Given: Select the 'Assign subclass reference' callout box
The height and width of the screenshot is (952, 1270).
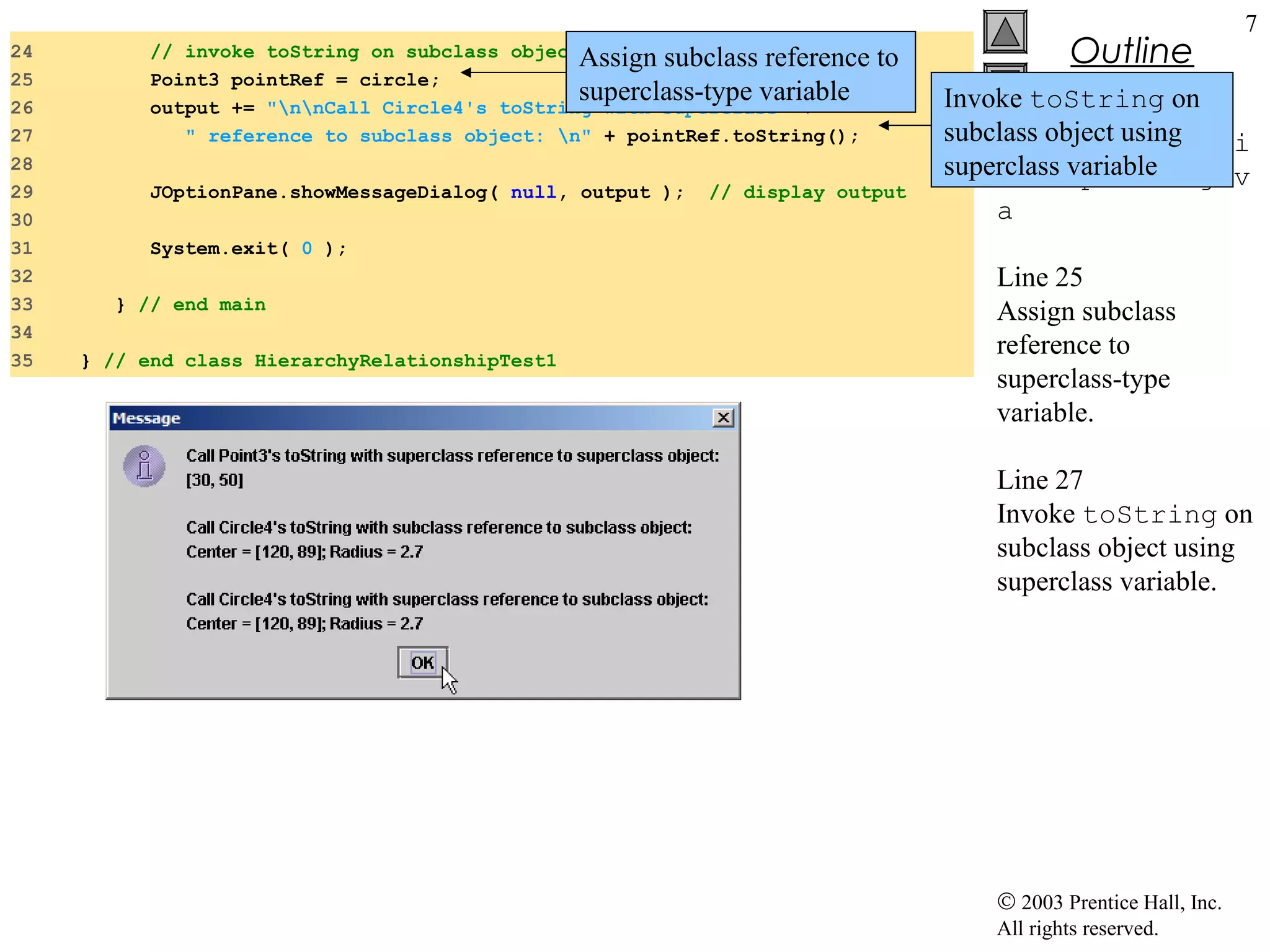Looking at the screenshot, I should coord(740,73).
